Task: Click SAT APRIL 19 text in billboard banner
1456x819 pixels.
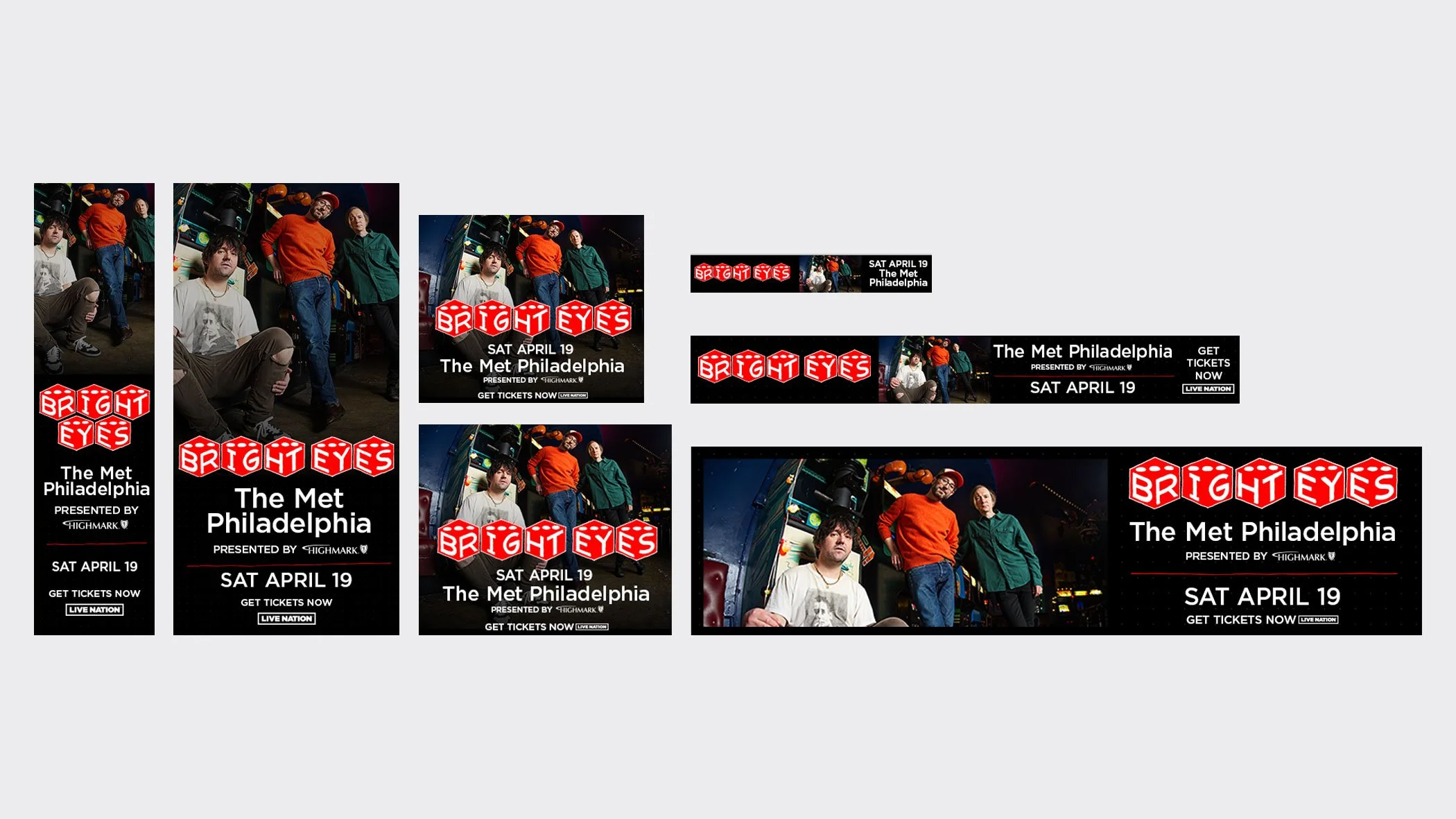Action: point(1262,596)
